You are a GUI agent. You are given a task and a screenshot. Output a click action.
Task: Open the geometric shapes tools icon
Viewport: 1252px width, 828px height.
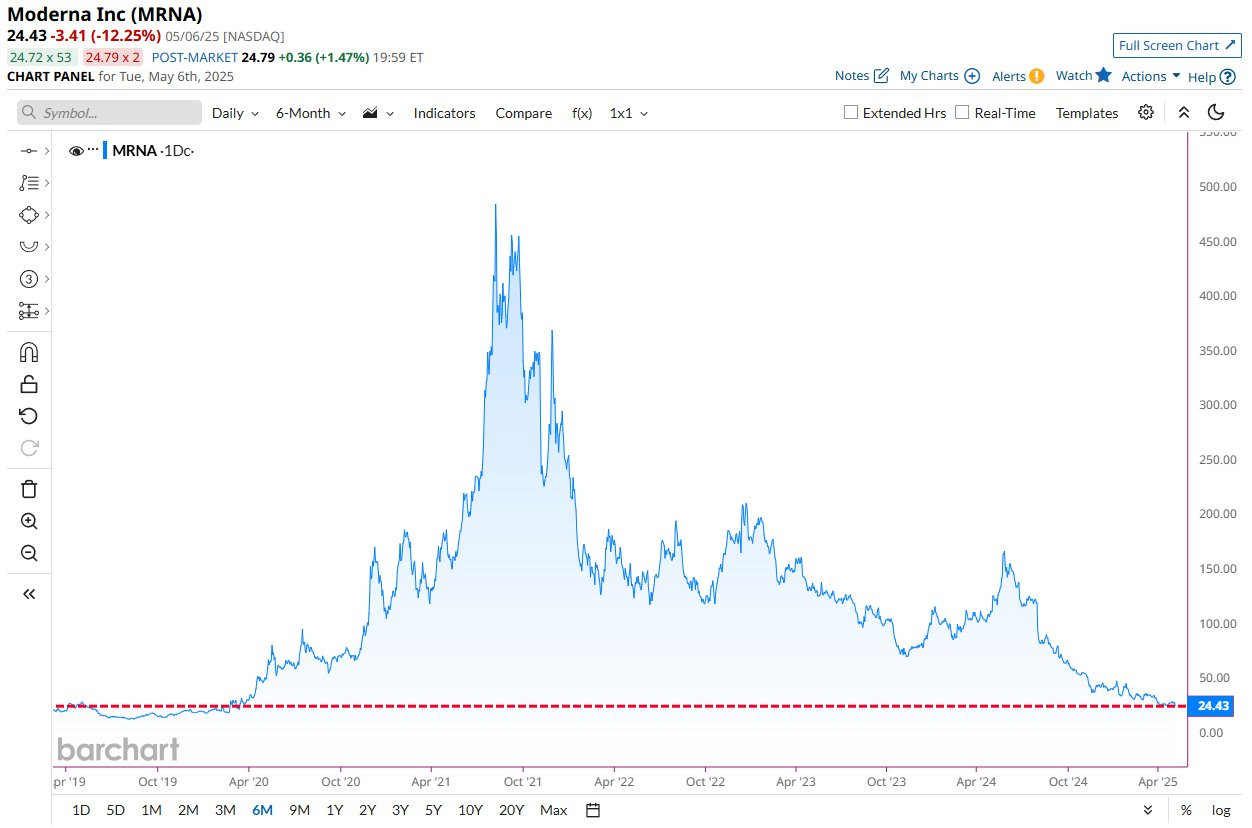(29, 215)
